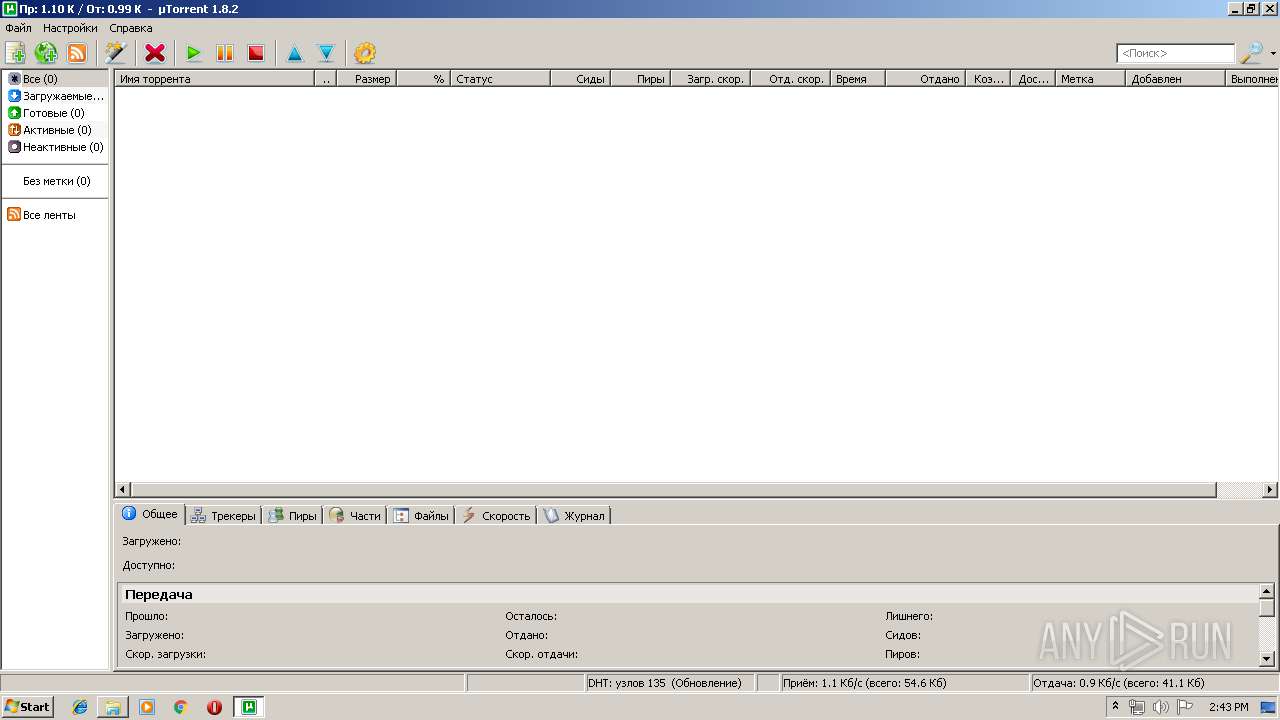Sort by Загр. скор. column header
The image size is (1280, 720).
(x=710, y=79)
